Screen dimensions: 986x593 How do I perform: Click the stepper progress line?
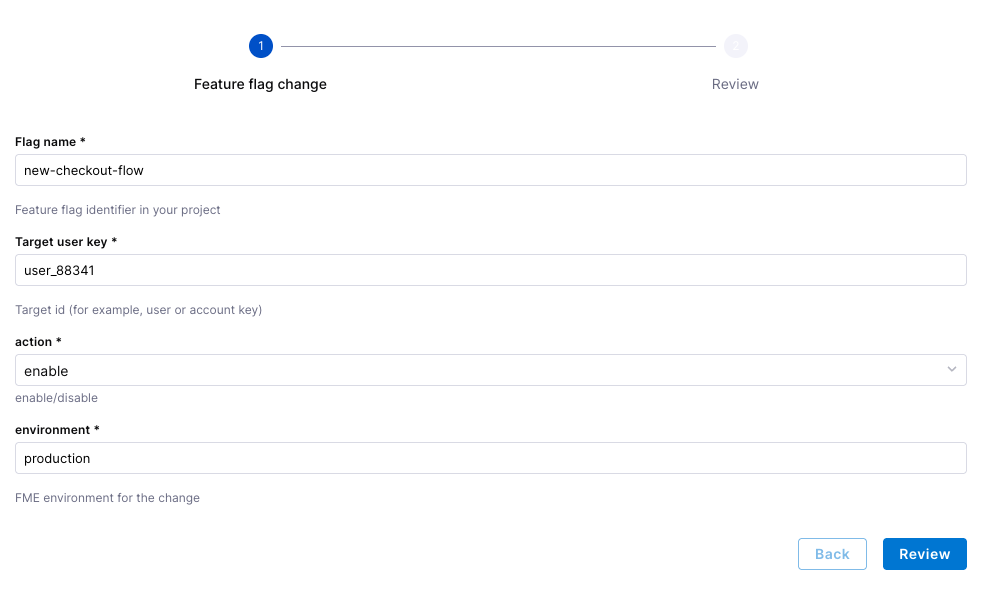pos(498,45)
